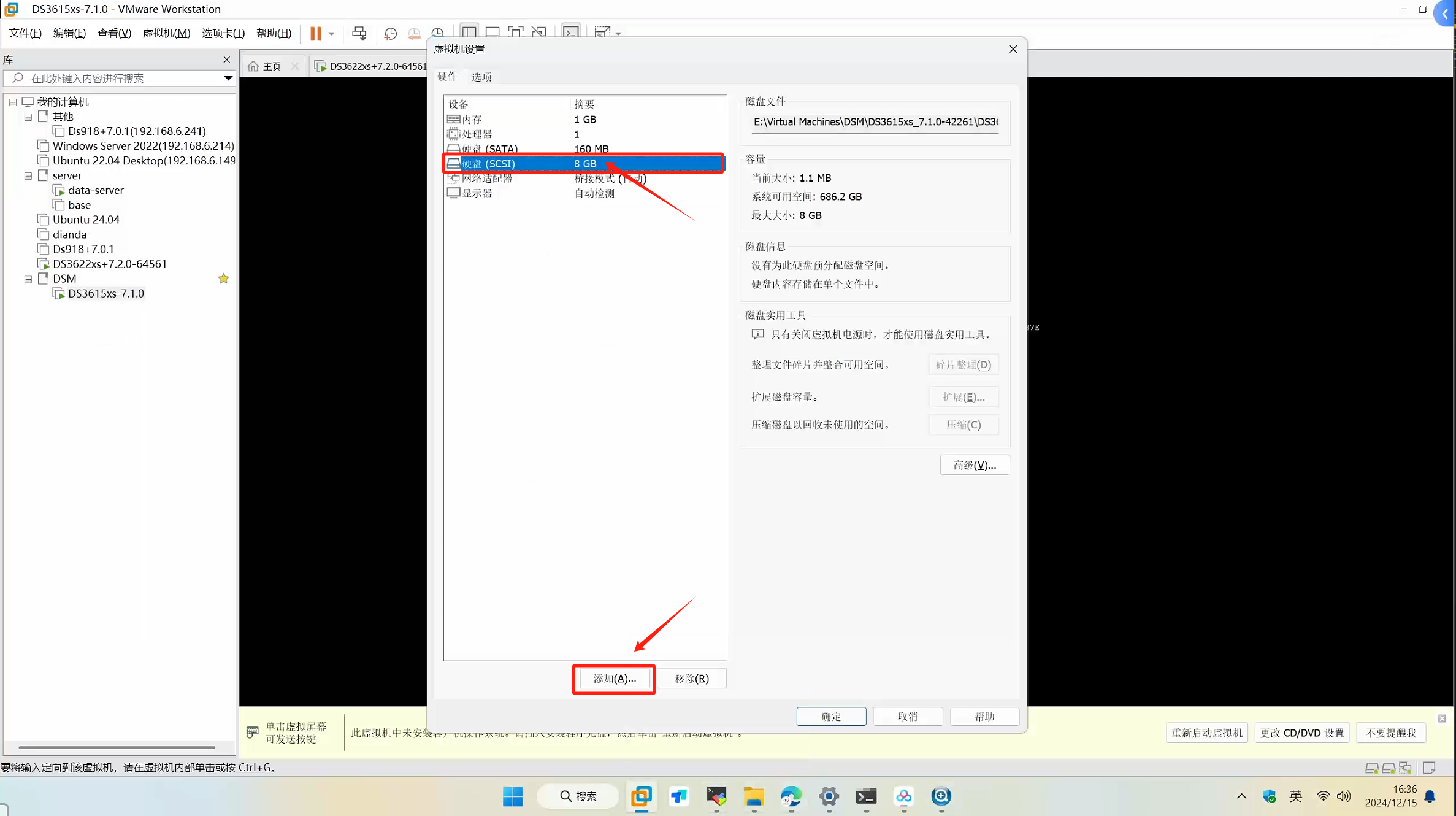The width and height of the screenshot is (1456, 816).
Task: Switch to the 选项 tab in settings
Action: 481,76
